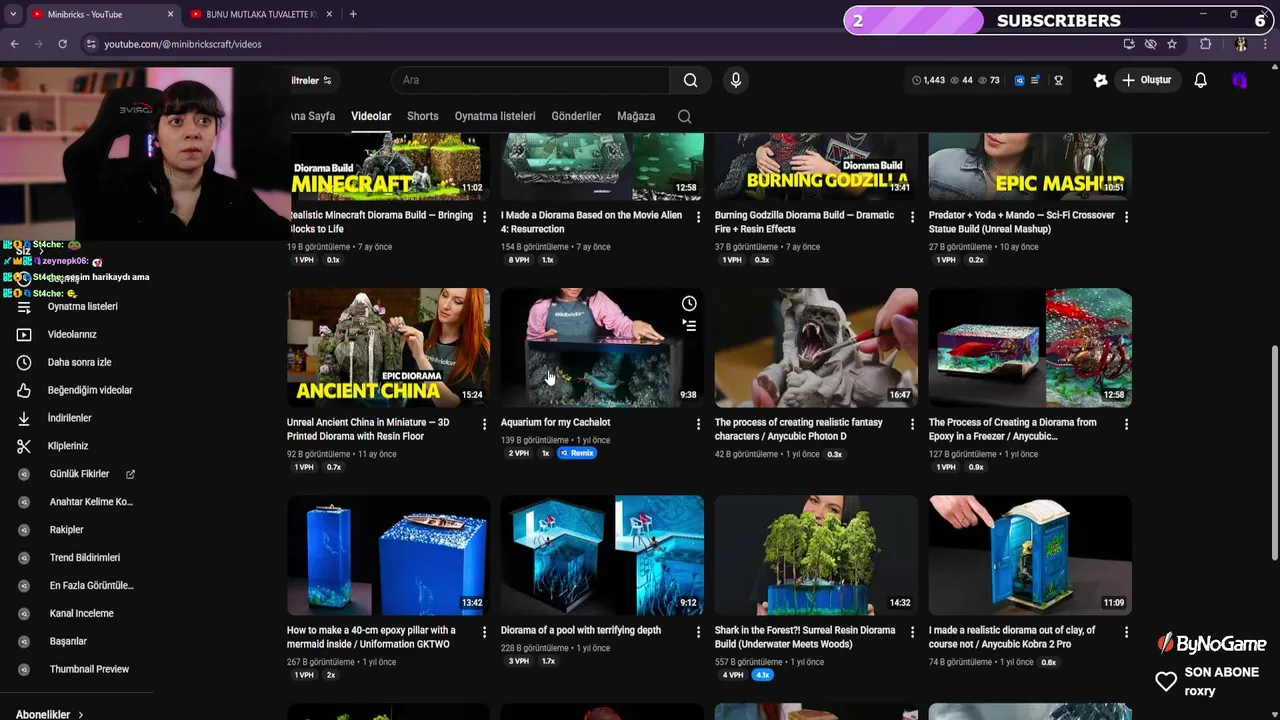1280x720 pixels.
Task: Open title 'Shark in the Forest?! Surreal Resin Diorama'
Action: tap(805, 637)
